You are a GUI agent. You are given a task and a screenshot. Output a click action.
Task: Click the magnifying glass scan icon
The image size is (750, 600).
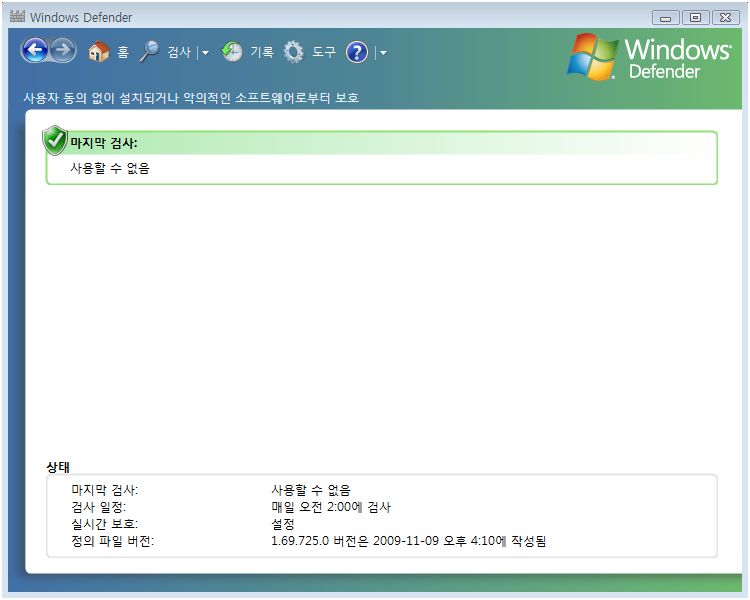pyautogui.click(x=149, y=51)
